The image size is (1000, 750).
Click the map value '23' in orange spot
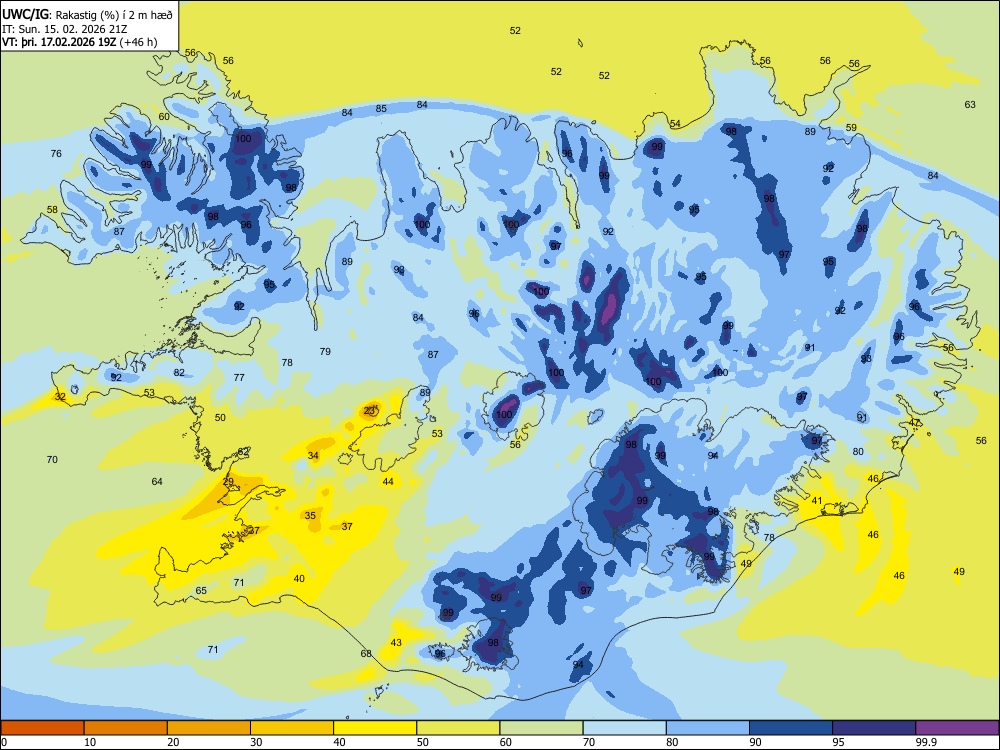pos(369,411)
